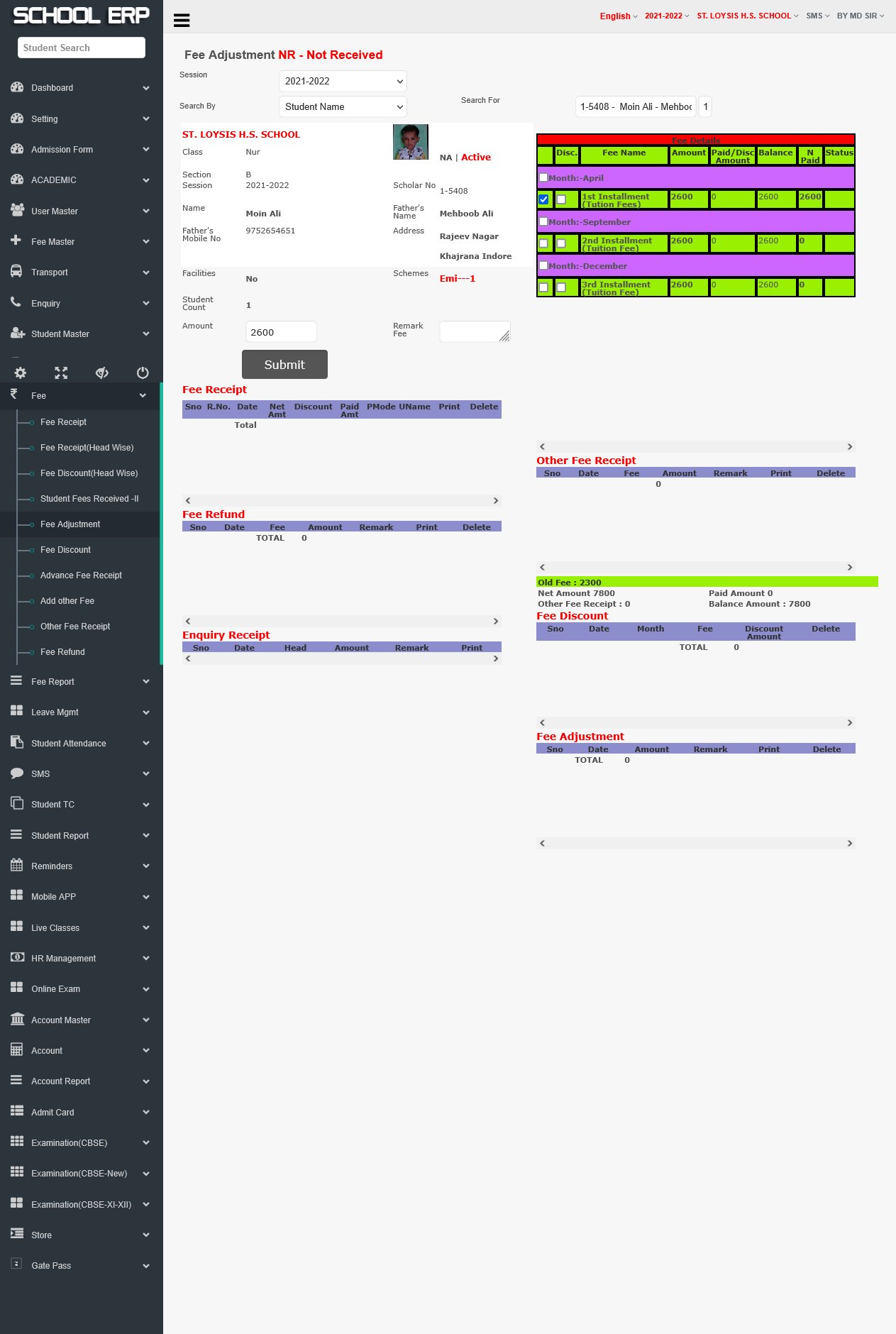Click the power logout icon
Image resolution: width=896 pixels, height=1334 pixels.
(x=143, y=373)
